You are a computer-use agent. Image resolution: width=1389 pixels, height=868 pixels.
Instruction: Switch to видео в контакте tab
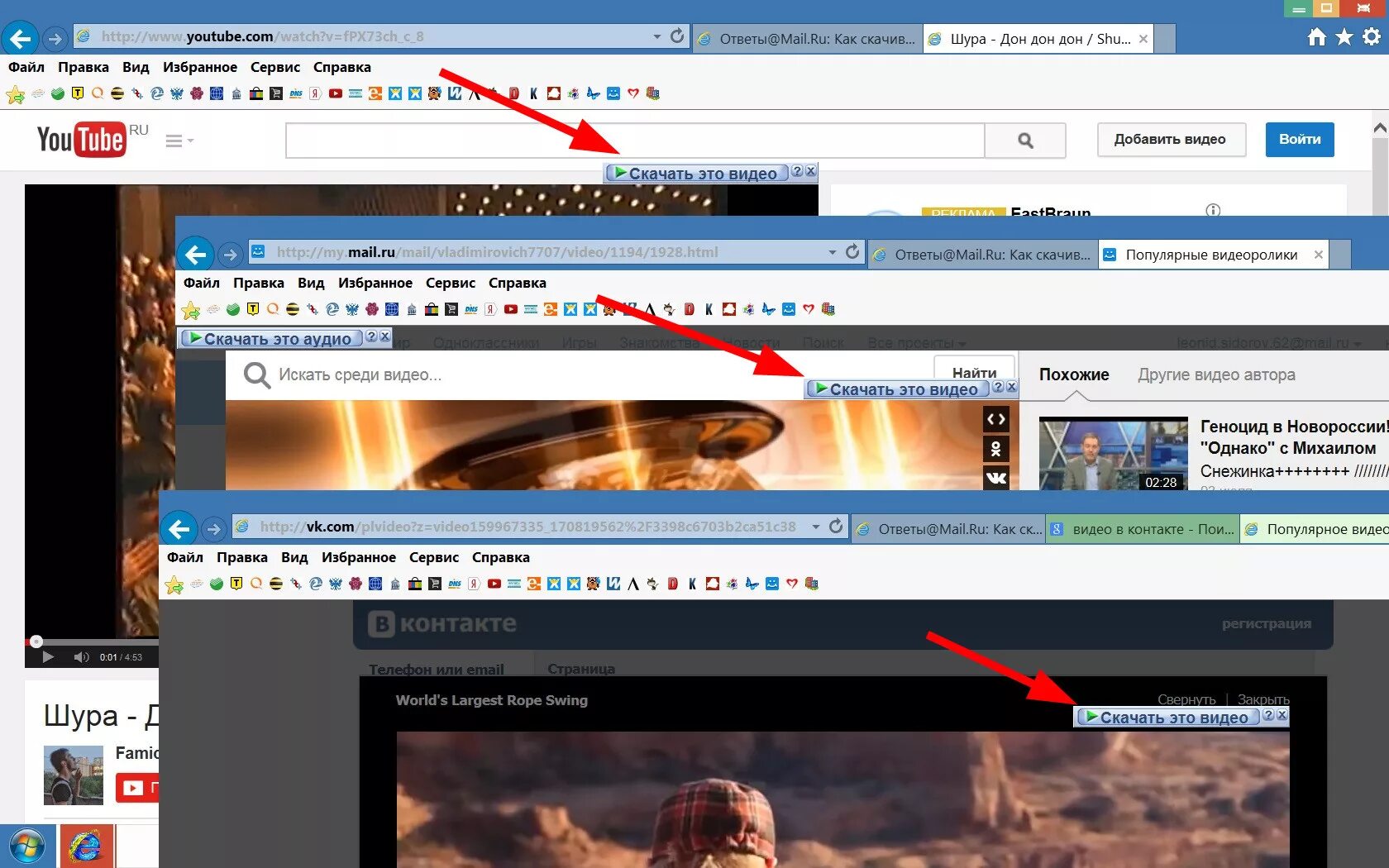tap(1142, 529)
